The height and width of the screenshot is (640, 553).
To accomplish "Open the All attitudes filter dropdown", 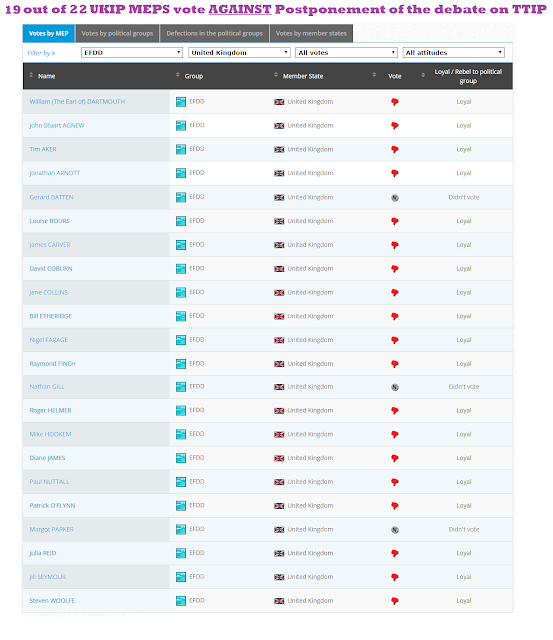I will click(453, 53).
